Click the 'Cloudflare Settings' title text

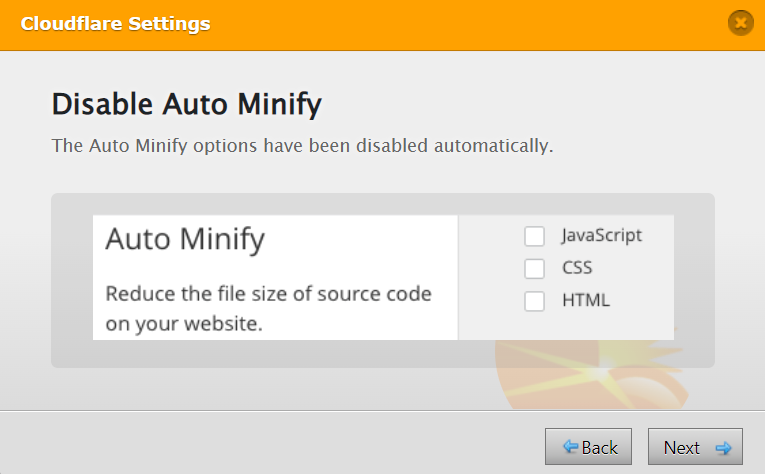coord(115,23)
